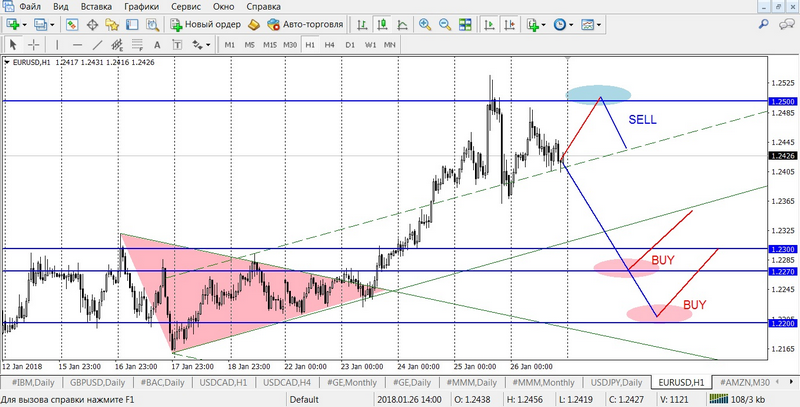Viewport: 800px width, 407px height.
Task: Toggle chart auto-scroll to latest bar
Action: (x=489, y=24)
